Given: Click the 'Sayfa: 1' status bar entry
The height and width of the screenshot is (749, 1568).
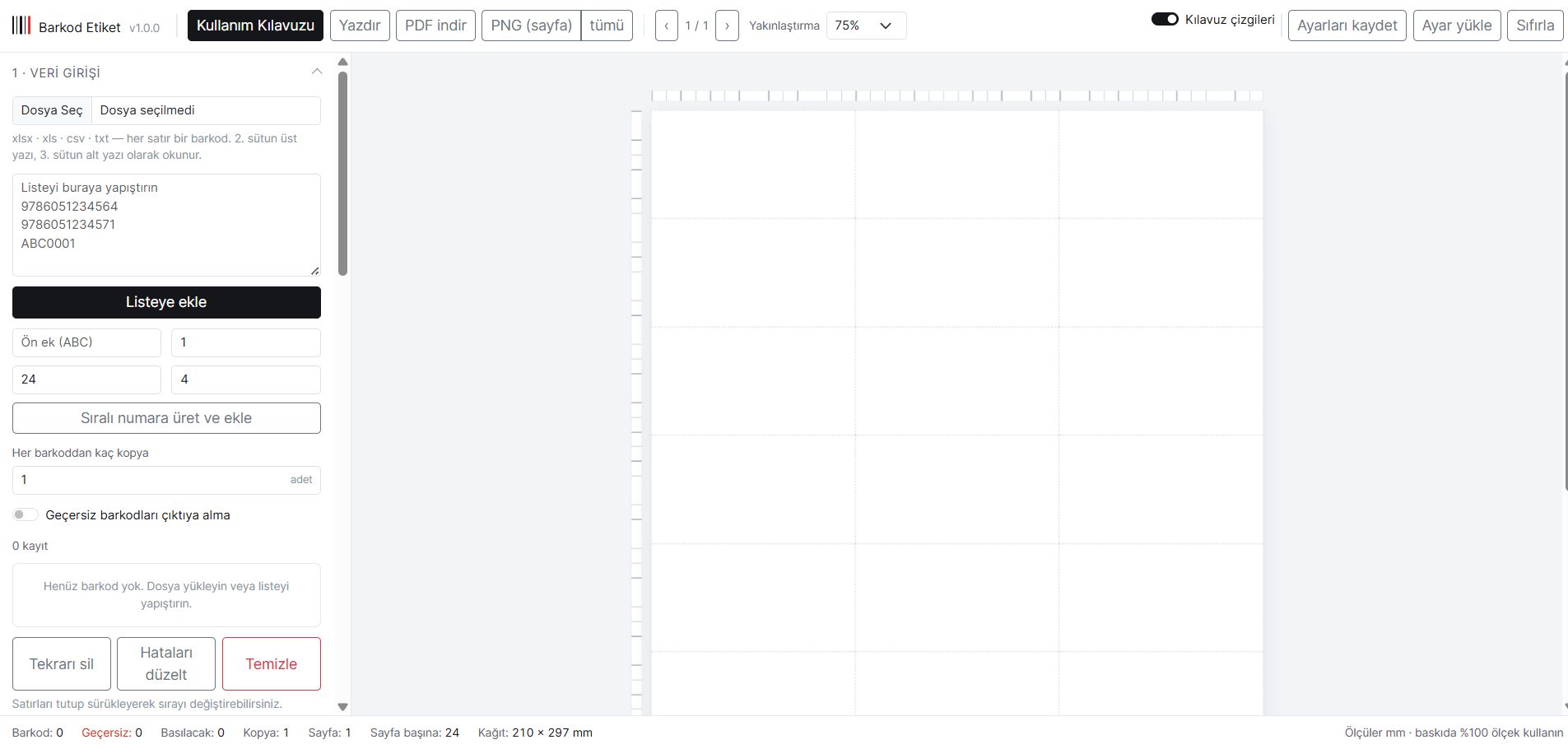Looking at the screenshot, I should point(330,733).
